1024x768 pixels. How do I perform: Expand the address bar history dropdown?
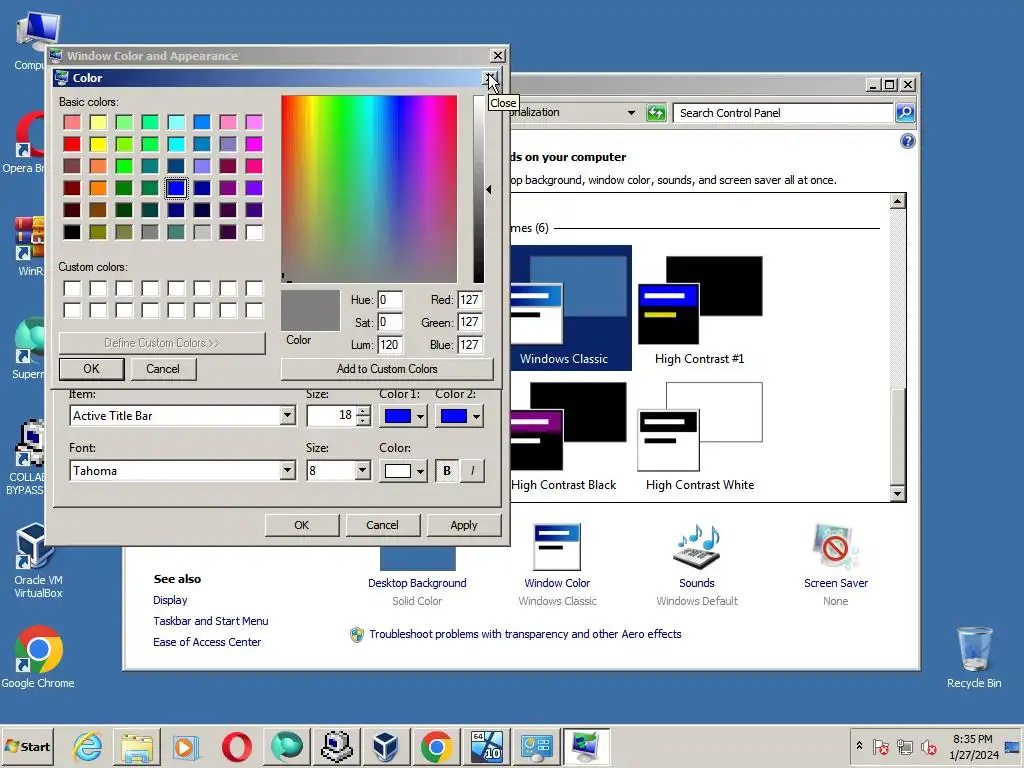point(631,112)
